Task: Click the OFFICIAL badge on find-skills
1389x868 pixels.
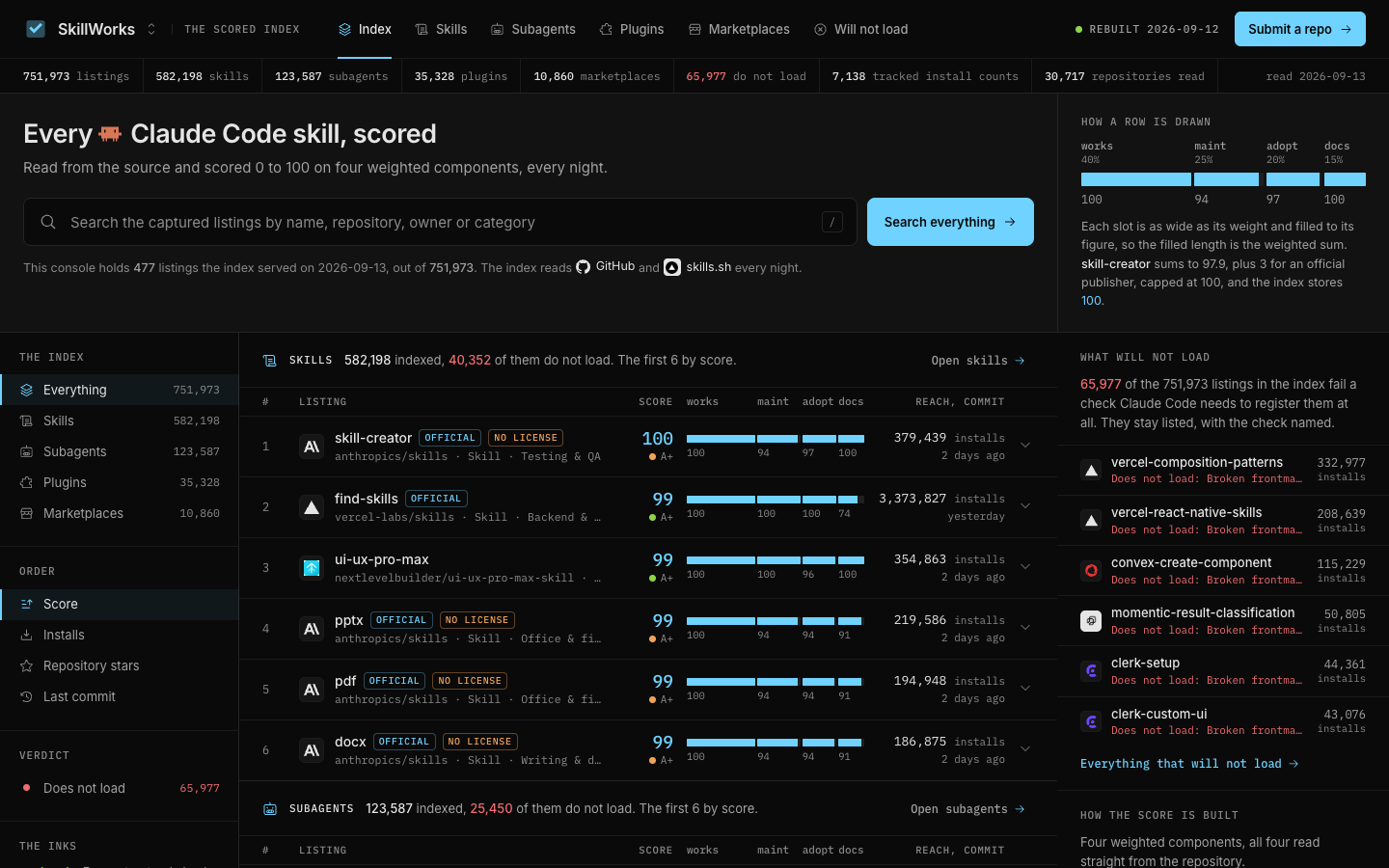Action: click(436, 499)
